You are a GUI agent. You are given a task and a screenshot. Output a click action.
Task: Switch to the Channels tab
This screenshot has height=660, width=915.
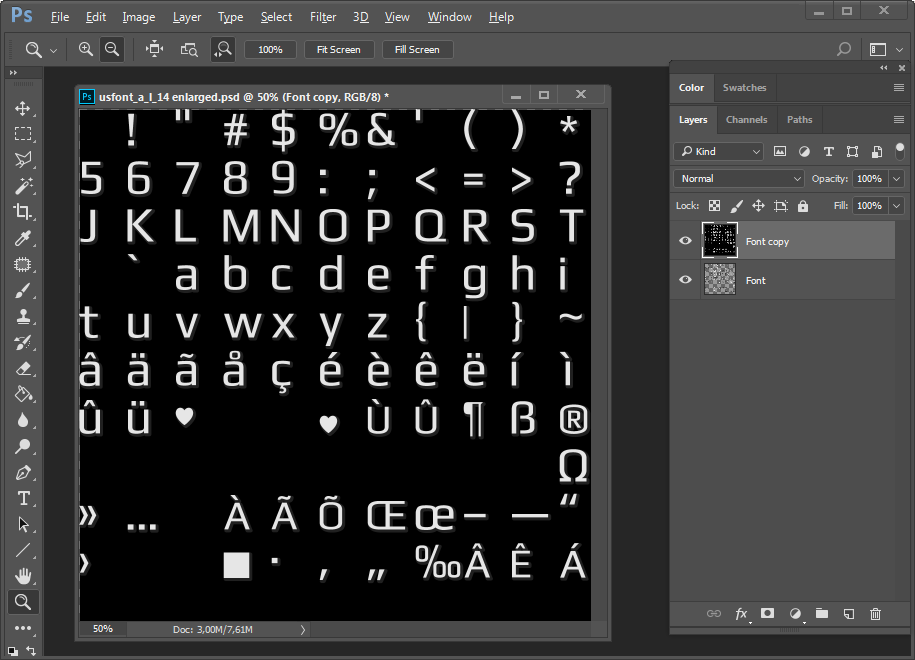[x=746, y=120]
